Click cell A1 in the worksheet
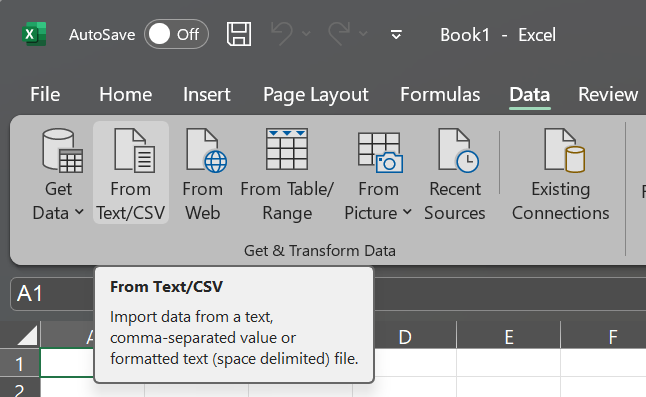Viewport: 646px width, 397px height. [x=68, y=363]
